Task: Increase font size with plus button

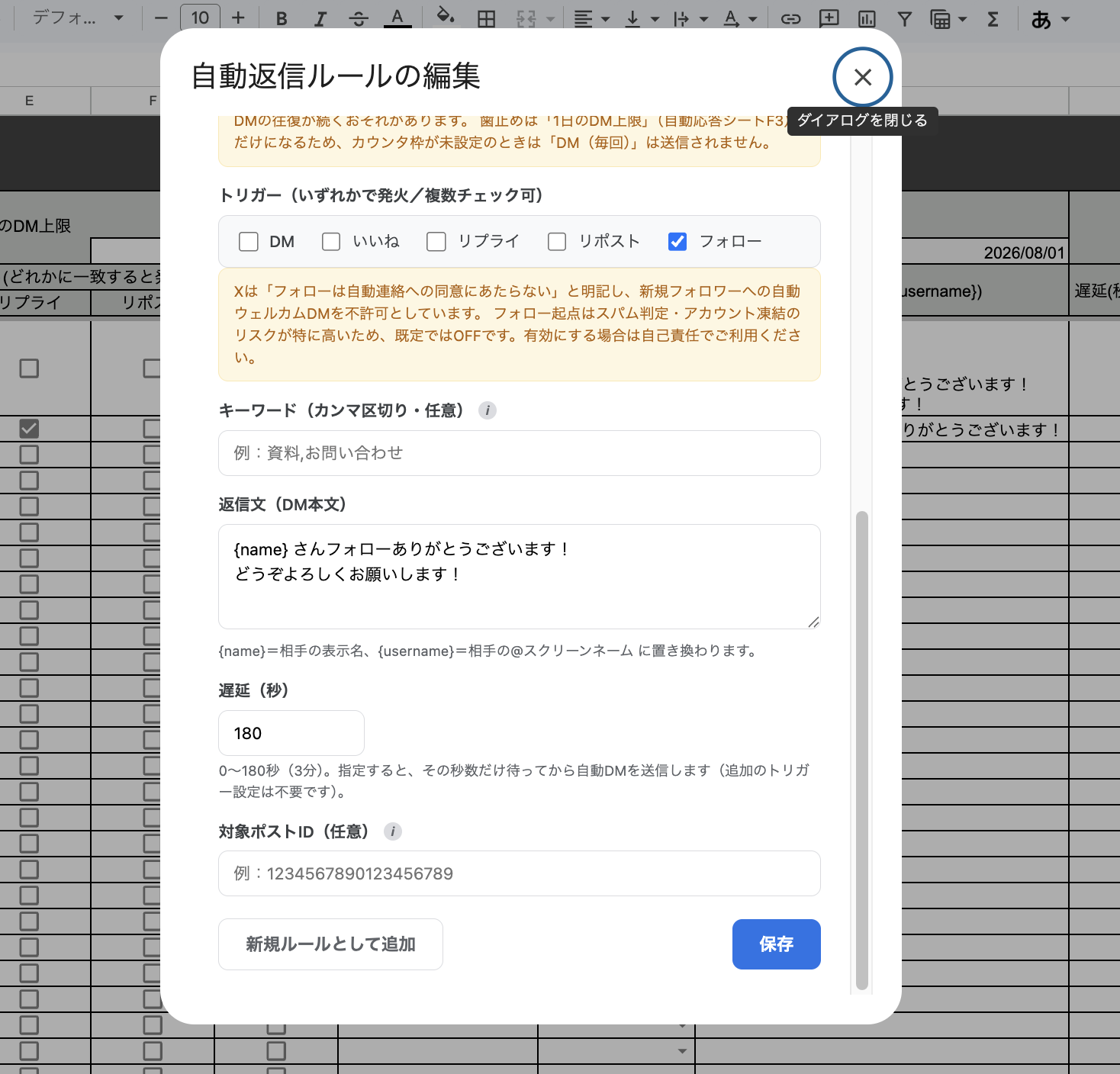Action: 238,18
